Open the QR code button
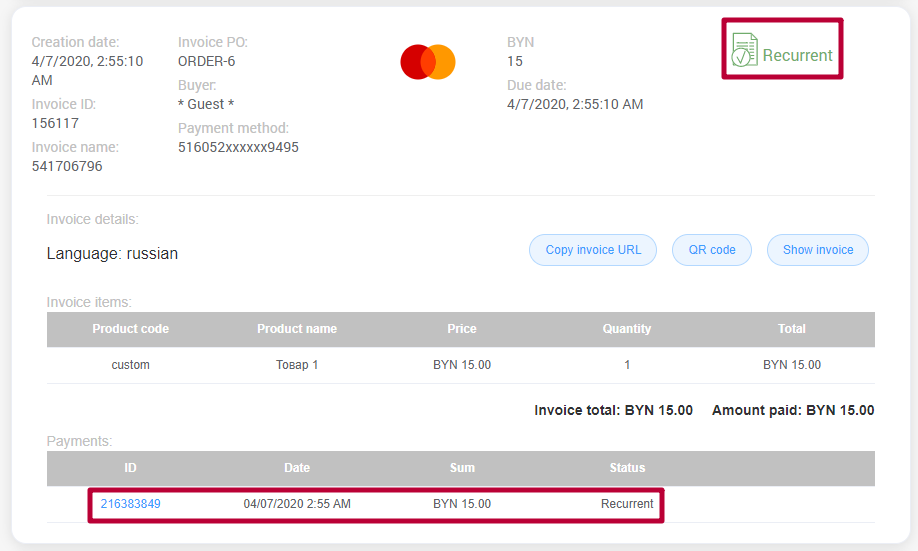This screenshot has height=551, width=918. [x=711, y=250]
